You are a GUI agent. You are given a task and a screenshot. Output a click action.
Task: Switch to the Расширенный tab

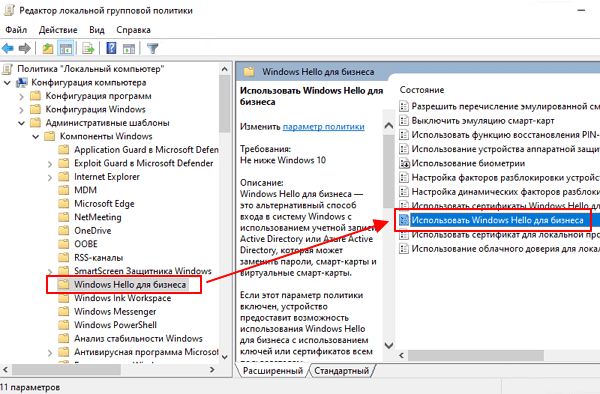pyautogui.click(x=272, y=371)
